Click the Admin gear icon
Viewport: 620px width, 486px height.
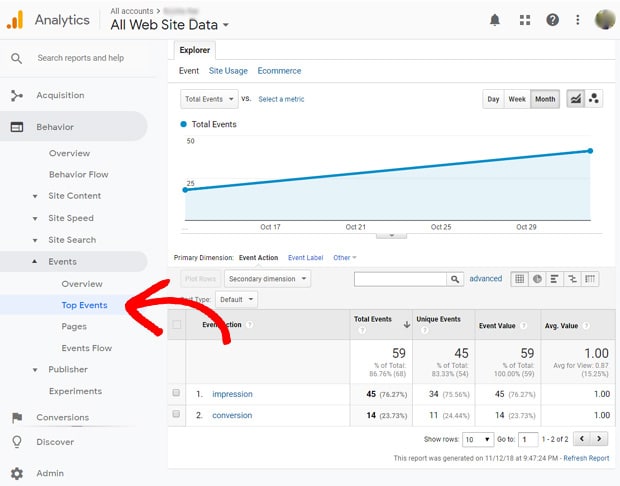[17, 473]
